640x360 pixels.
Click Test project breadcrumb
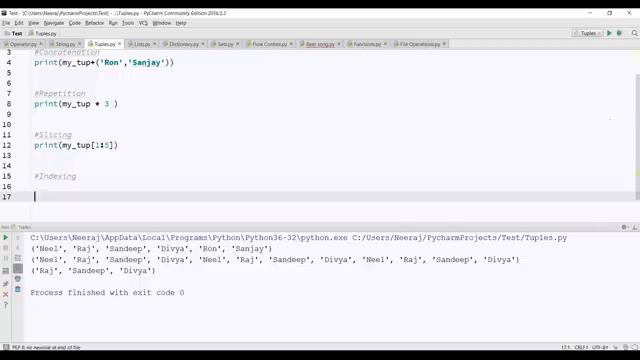click(13, 33)
